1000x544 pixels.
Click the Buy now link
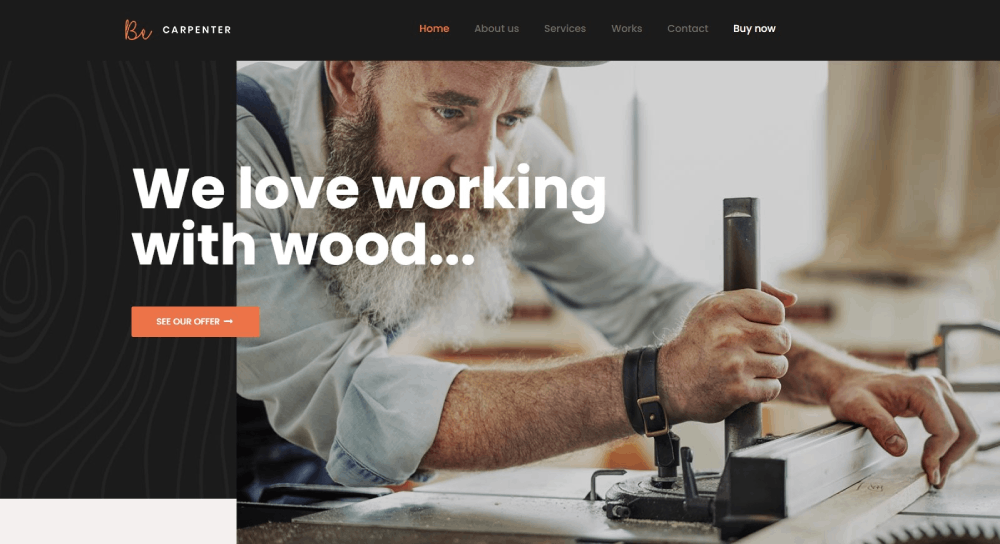tap(754, 29)
